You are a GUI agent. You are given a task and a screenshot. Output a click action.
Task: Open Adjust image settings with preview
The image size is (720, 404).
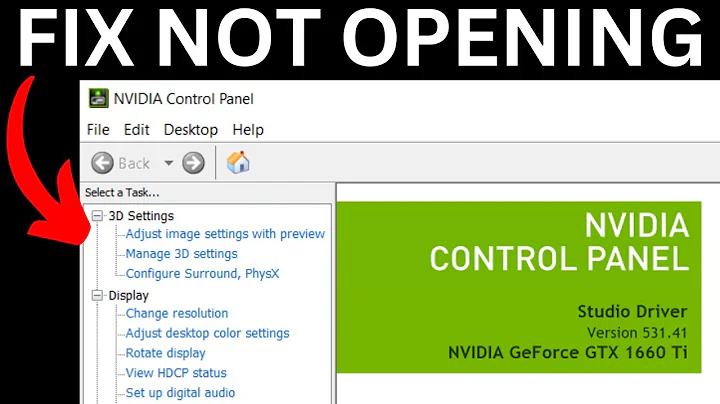225,234
